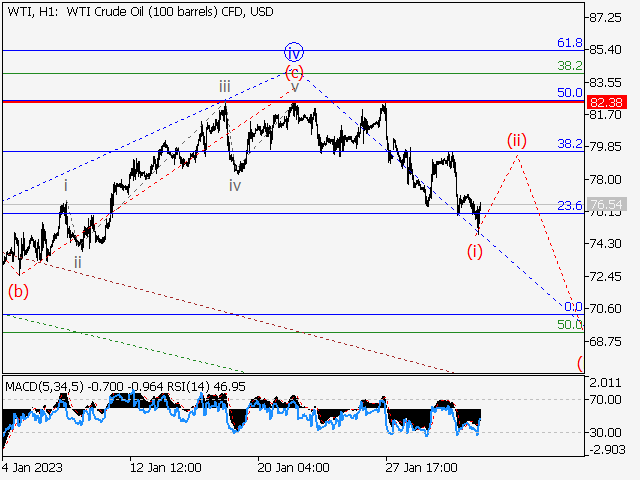Click the 85.40 price axis label
Viewport: 640px width, 480px height.
point(606,50)
